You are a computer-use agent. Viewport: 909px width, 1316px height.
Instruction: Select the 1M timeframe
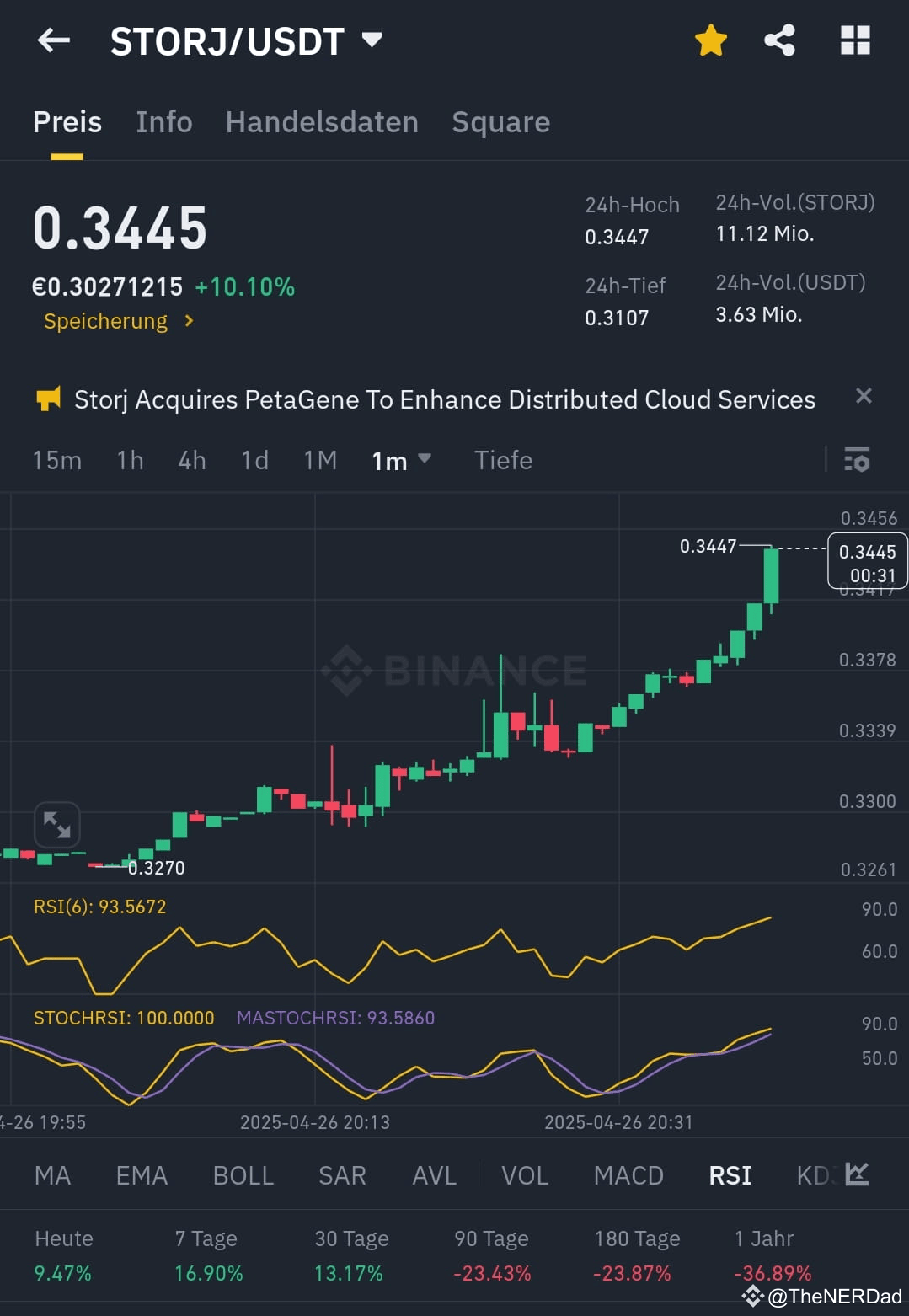[x=321, y=461]
